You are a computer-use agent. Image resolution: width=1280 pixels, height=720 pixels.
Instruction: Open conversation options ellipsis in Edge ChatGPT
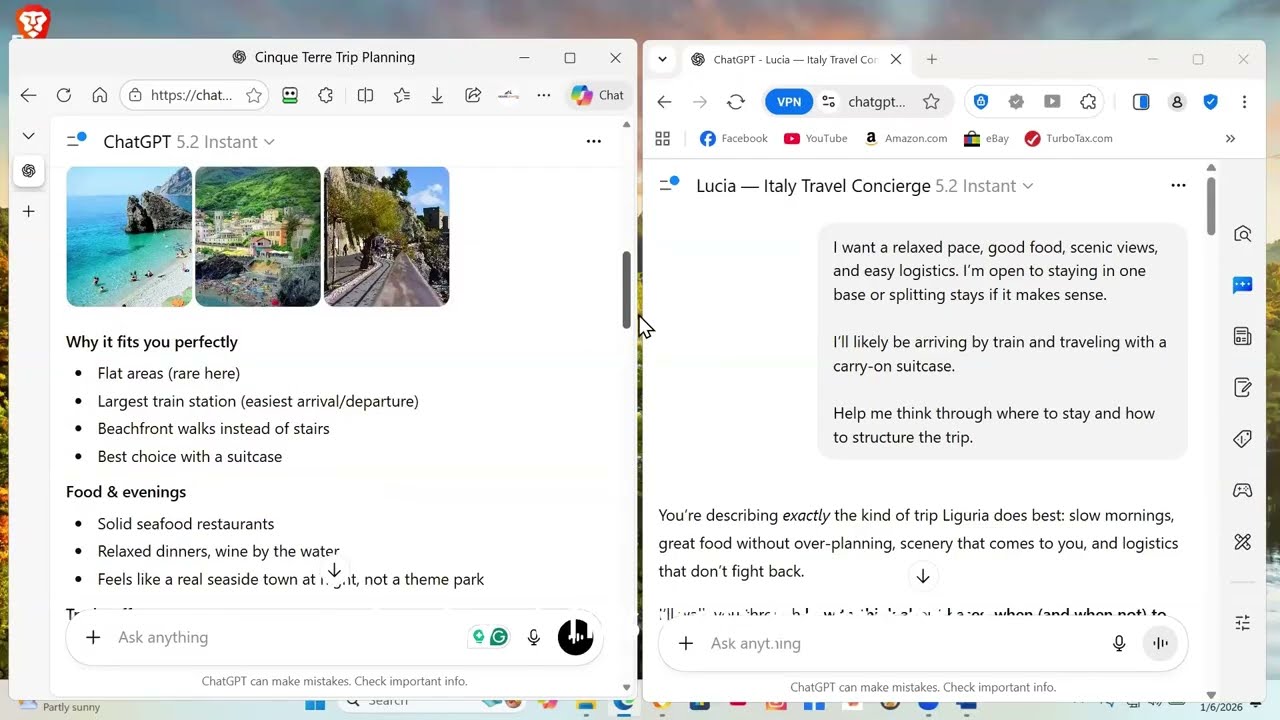593,141
